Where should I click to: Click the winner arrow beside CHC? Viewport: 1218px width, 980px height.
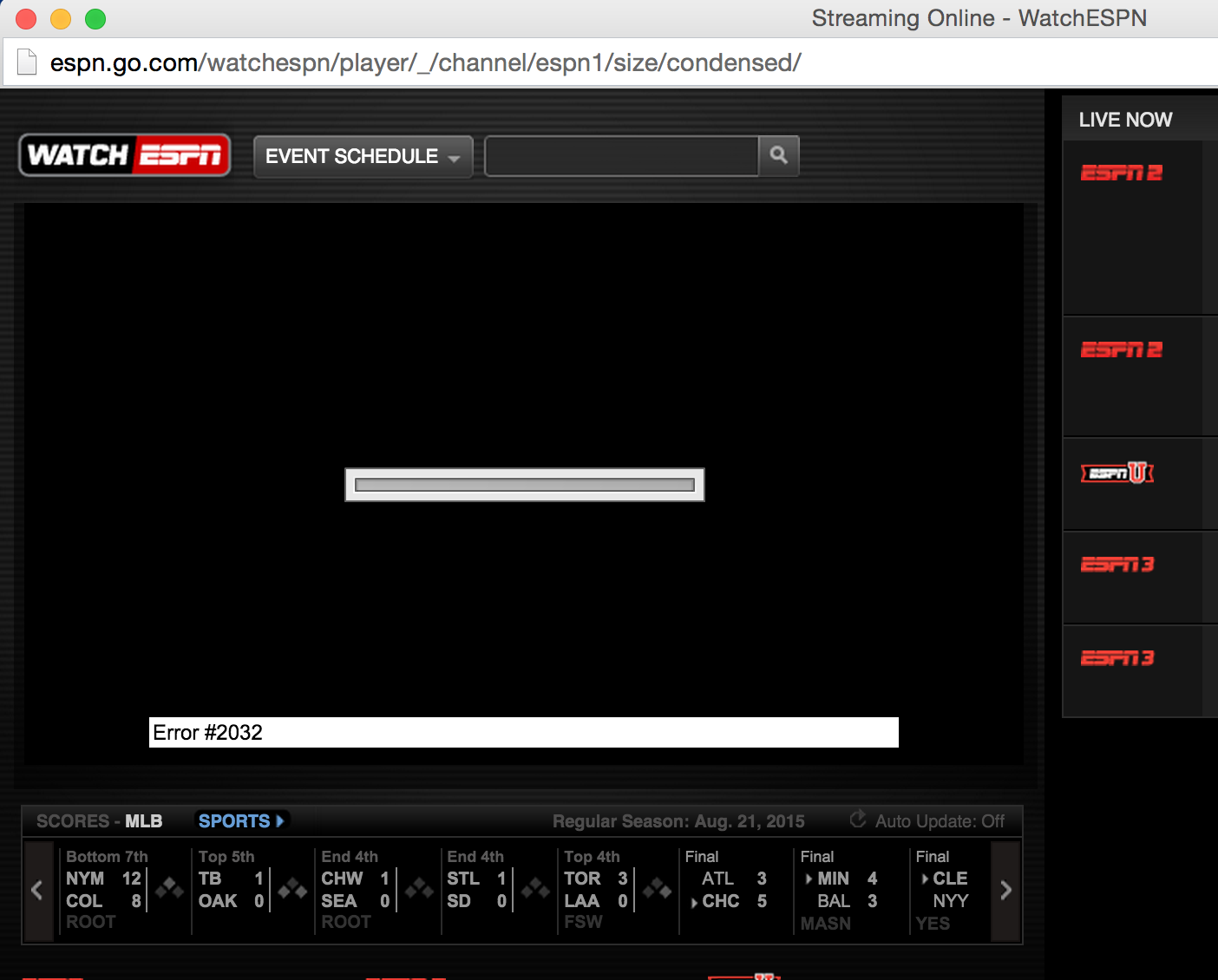[694, 903]
